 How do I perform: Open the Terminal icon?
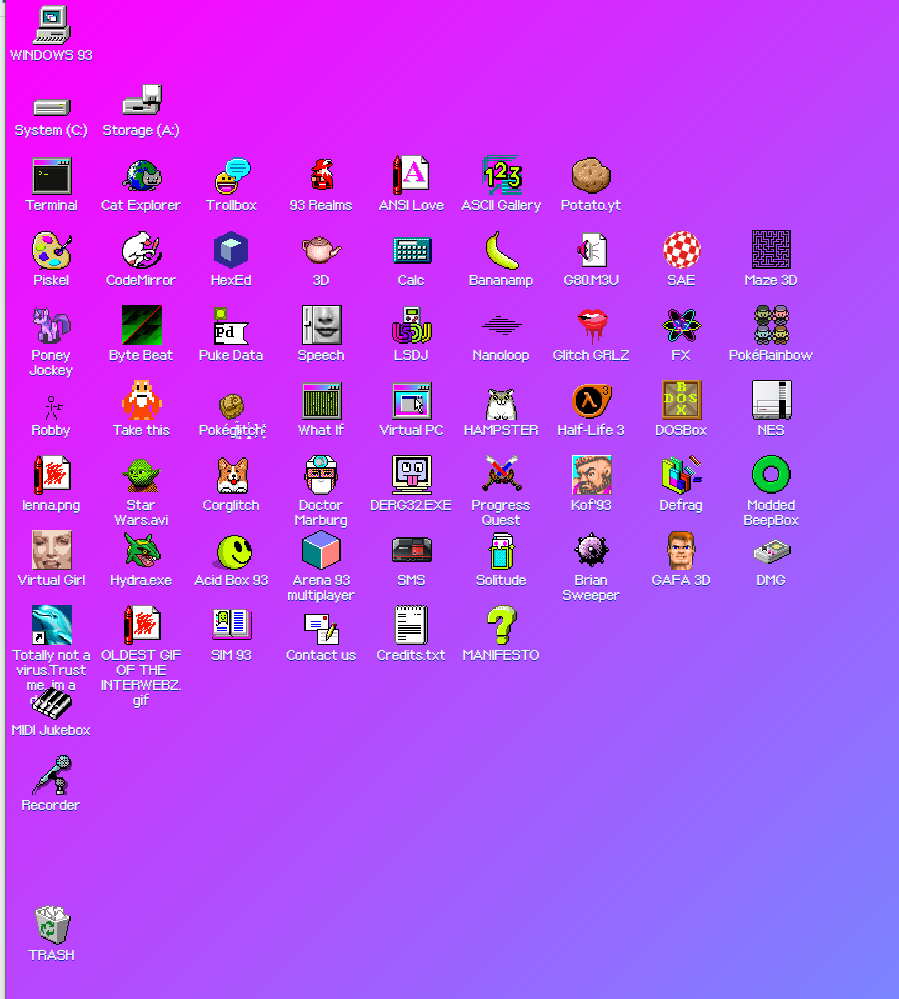(51, 176)
